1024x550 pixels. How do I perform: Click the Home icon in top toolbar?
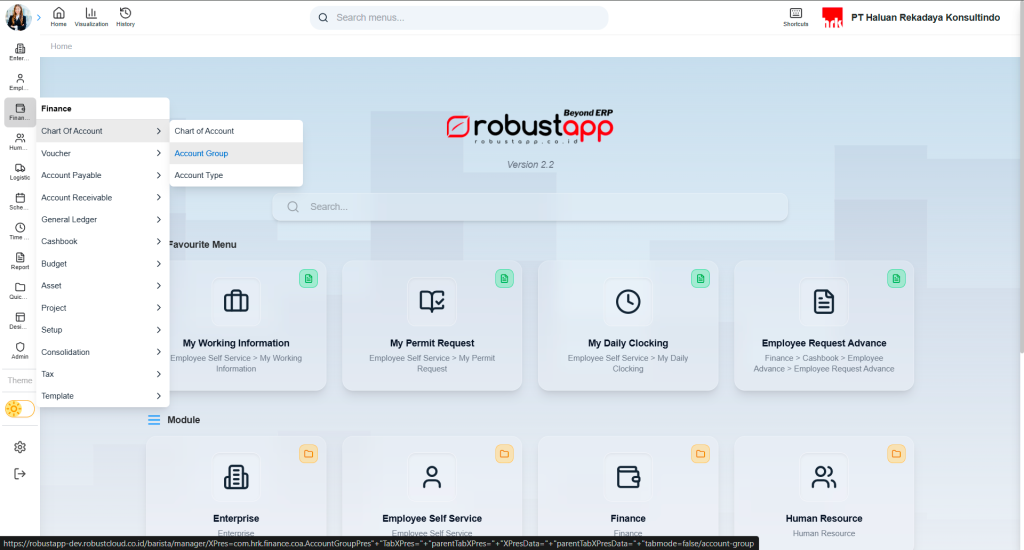pyautogui.click(x=59, y=15)
